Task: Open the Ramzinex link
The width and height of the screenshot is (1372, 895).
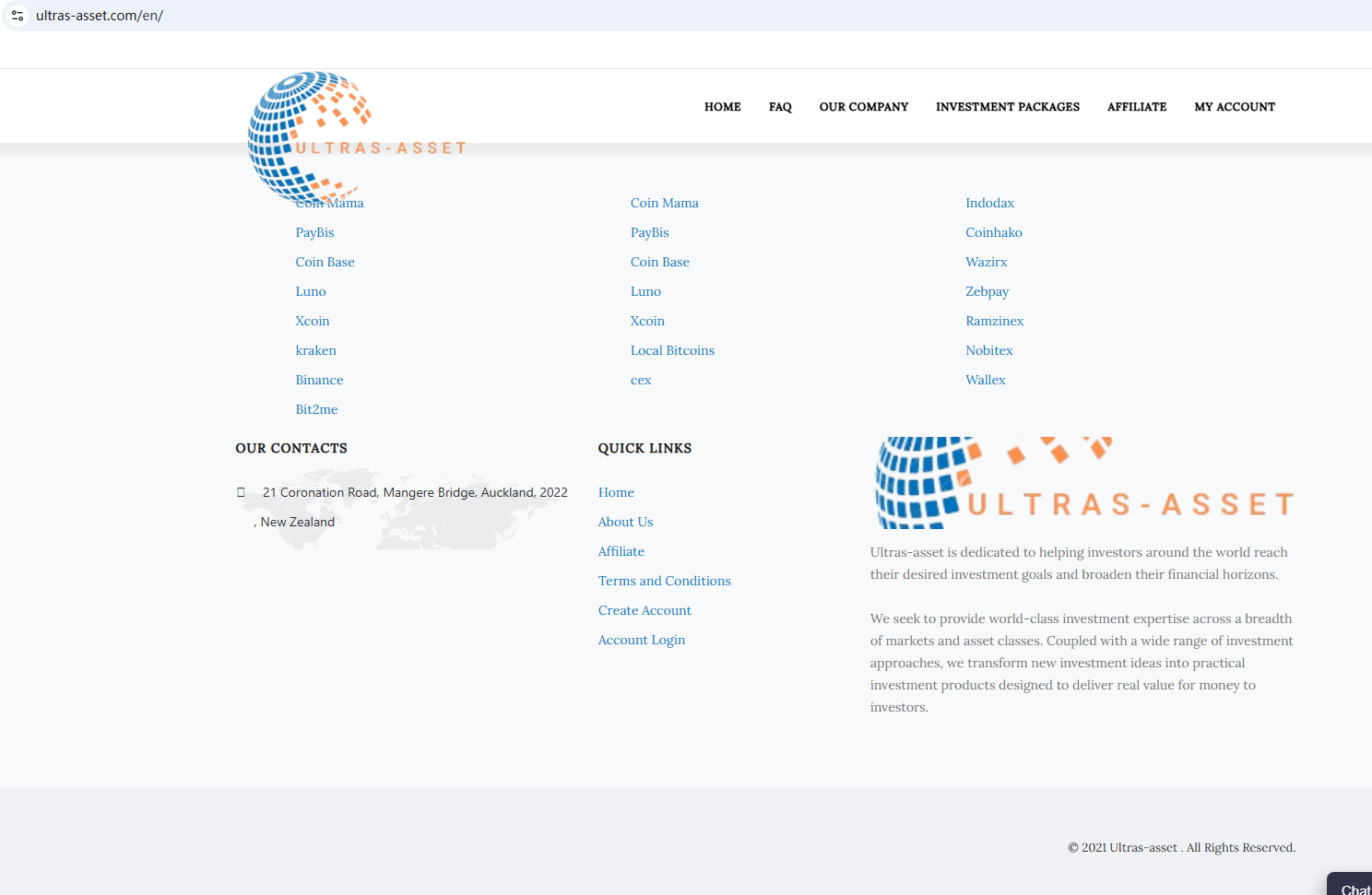Action: point(995,321)
